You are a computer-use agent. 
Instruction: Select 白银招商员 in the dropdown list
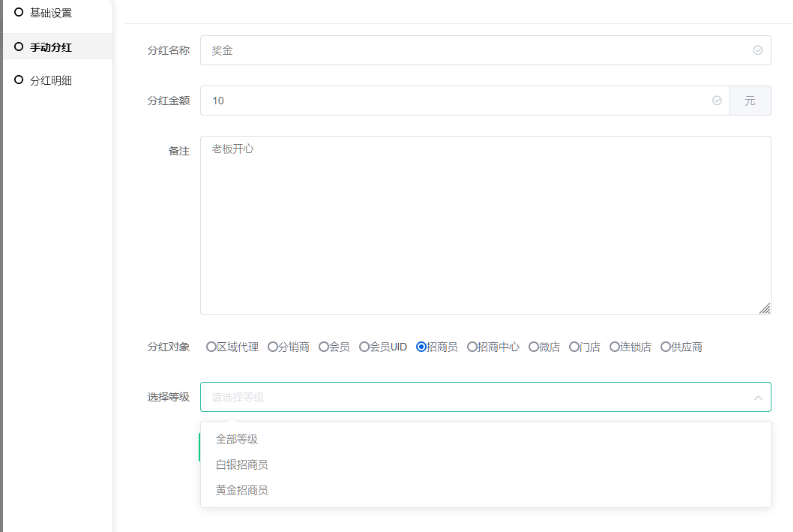(242, 465)
